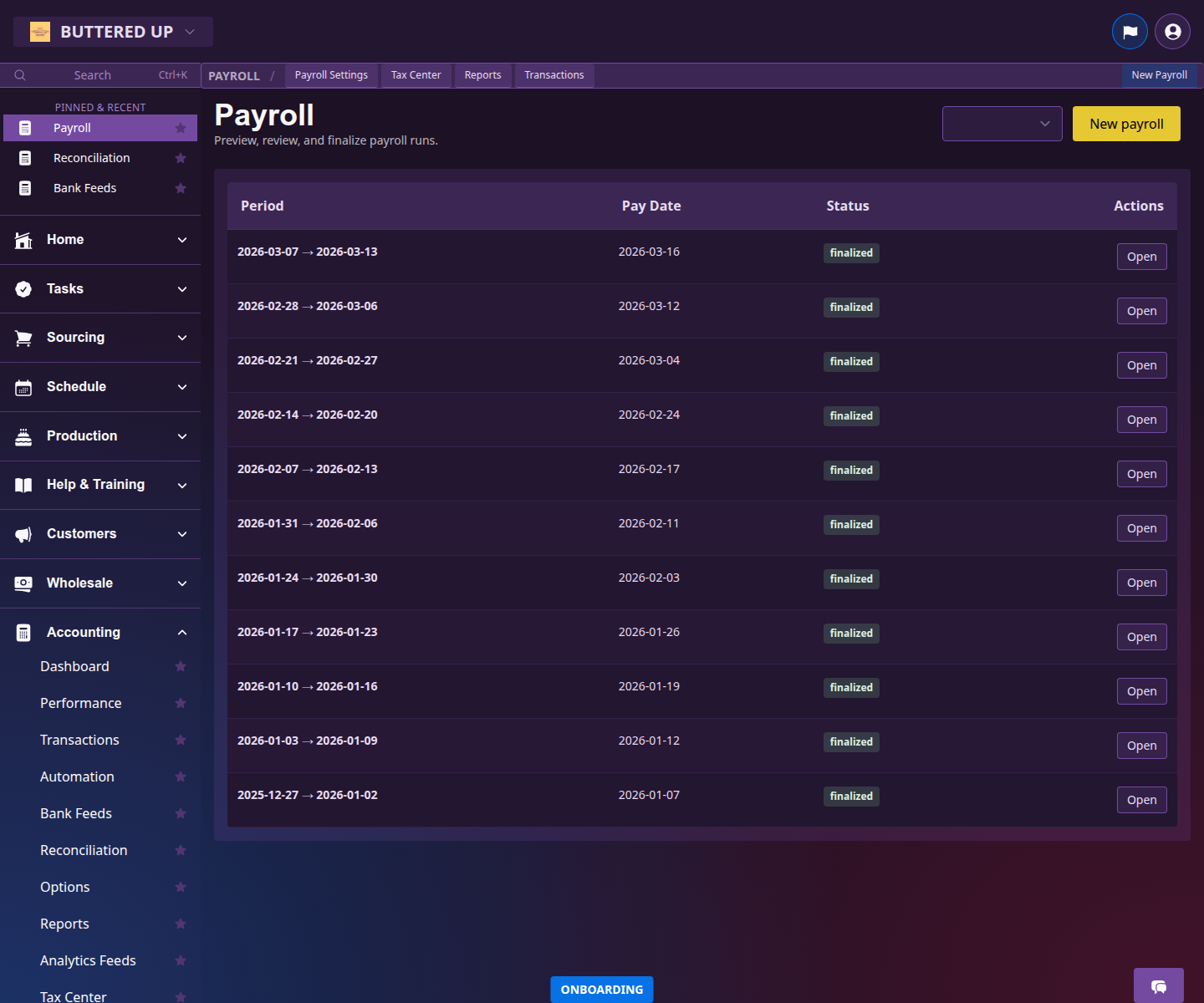This screenshot has height=1003, width=1204.
Task: Open the Customers megaphone icon
Action: [23, 534]
